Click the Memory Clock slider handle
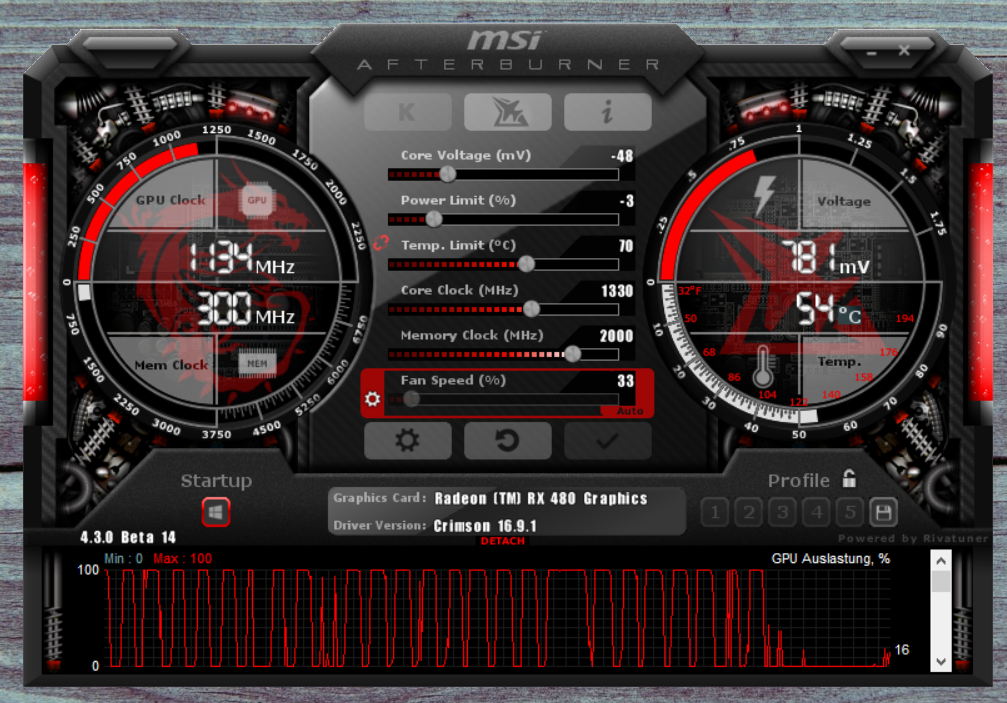Screen dimensions: 1007x703 pyautogui.click(x=572, y=354)
